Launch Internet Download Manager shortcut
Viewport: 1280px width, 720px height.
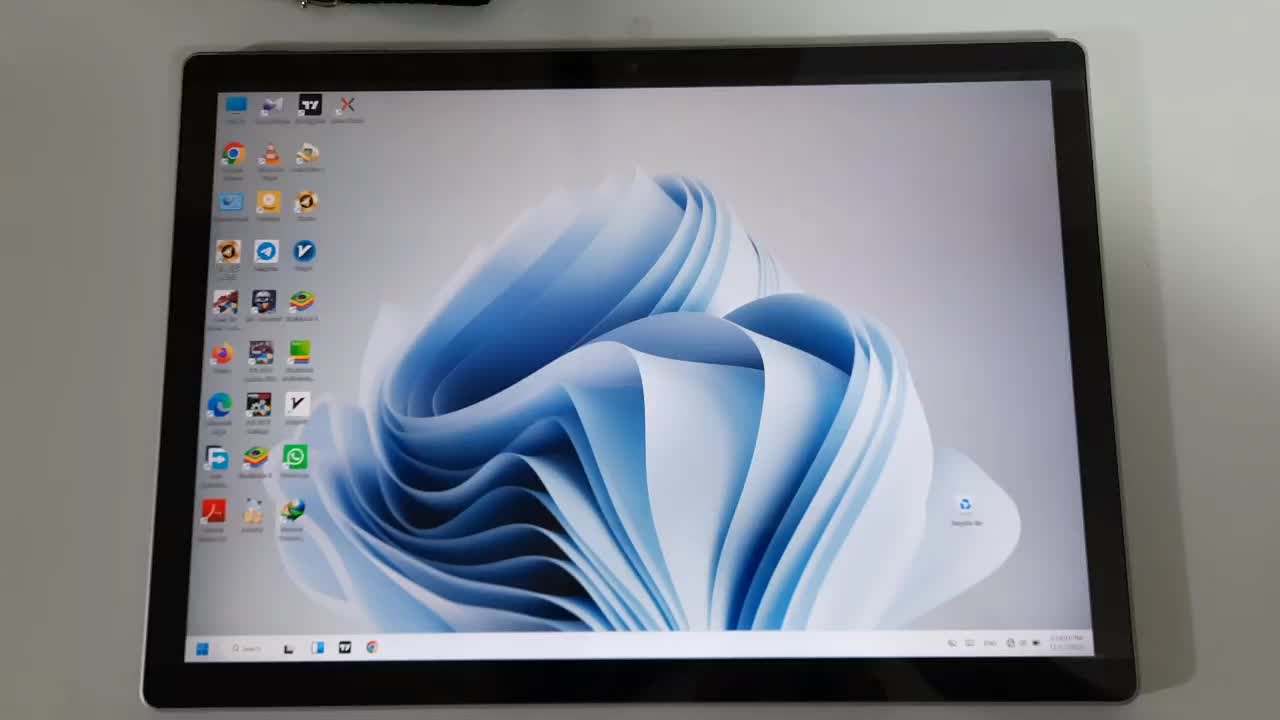(292, 511)
